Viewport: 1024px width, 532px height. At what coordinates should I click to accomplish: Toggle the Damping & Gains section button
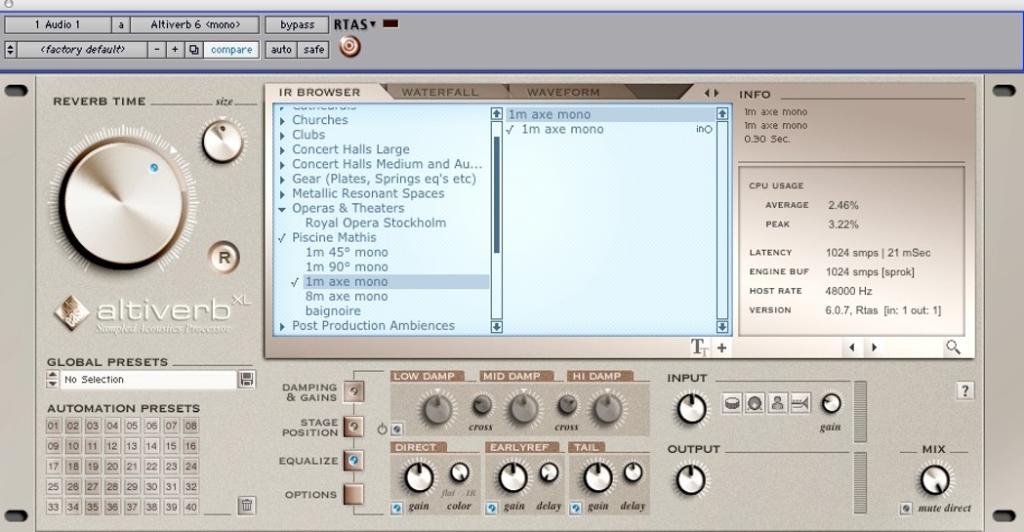pos(353,392)
